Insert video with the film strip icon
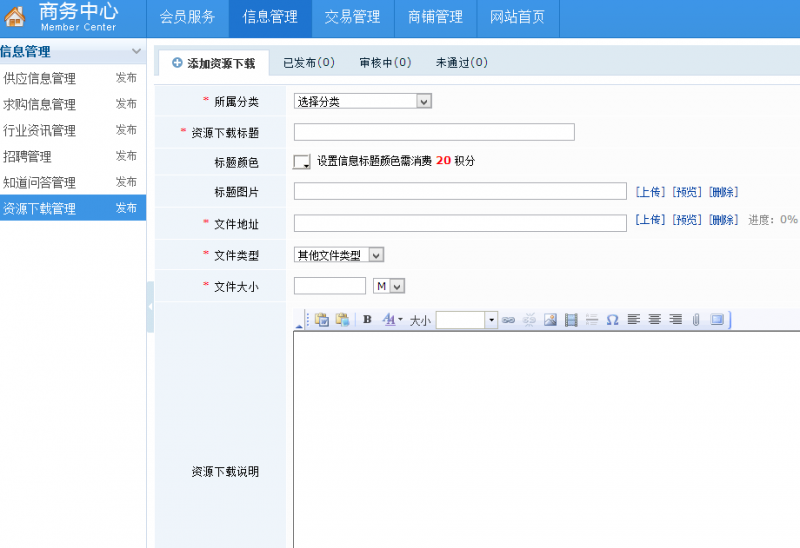The image size is (800, 548). point(571,320)
